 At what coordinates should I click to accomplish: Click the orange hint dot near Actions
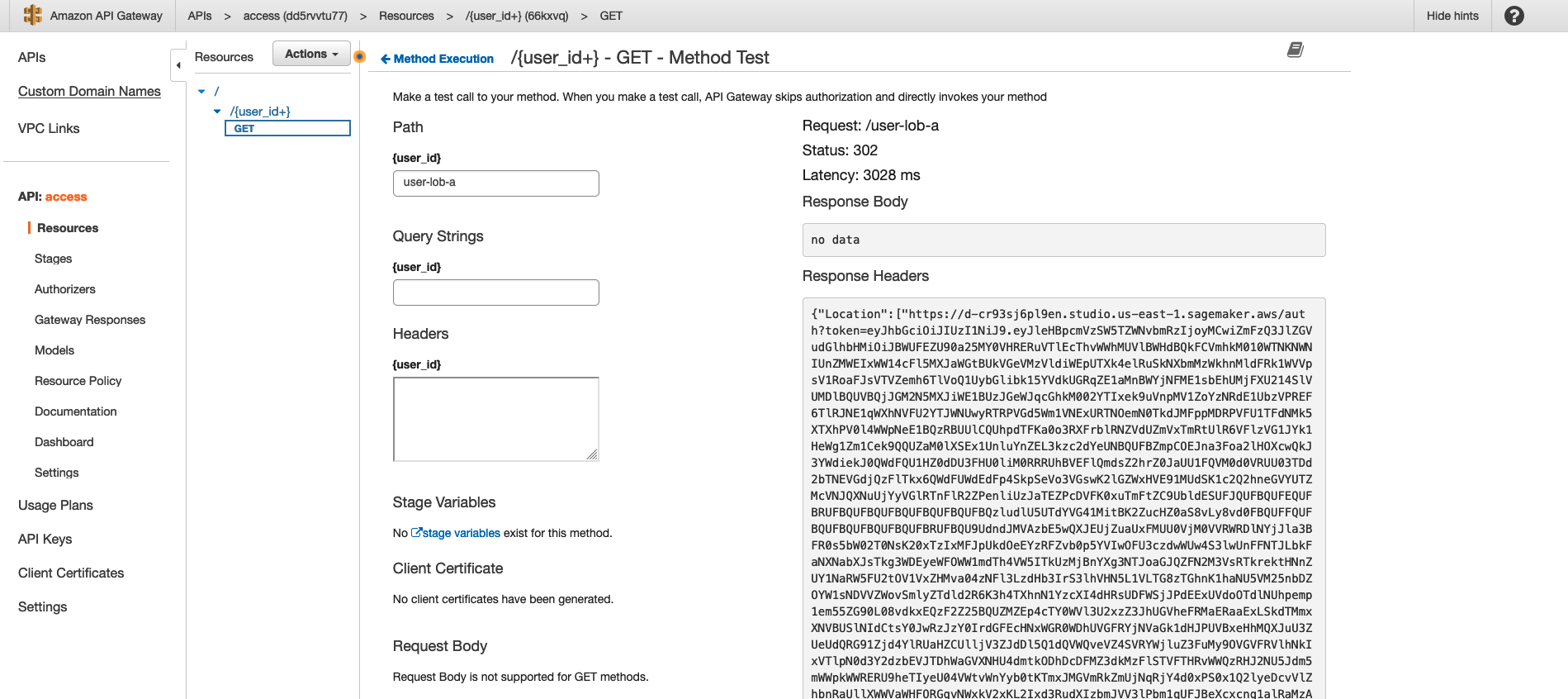pyautogui.click(x=359, y=57)
